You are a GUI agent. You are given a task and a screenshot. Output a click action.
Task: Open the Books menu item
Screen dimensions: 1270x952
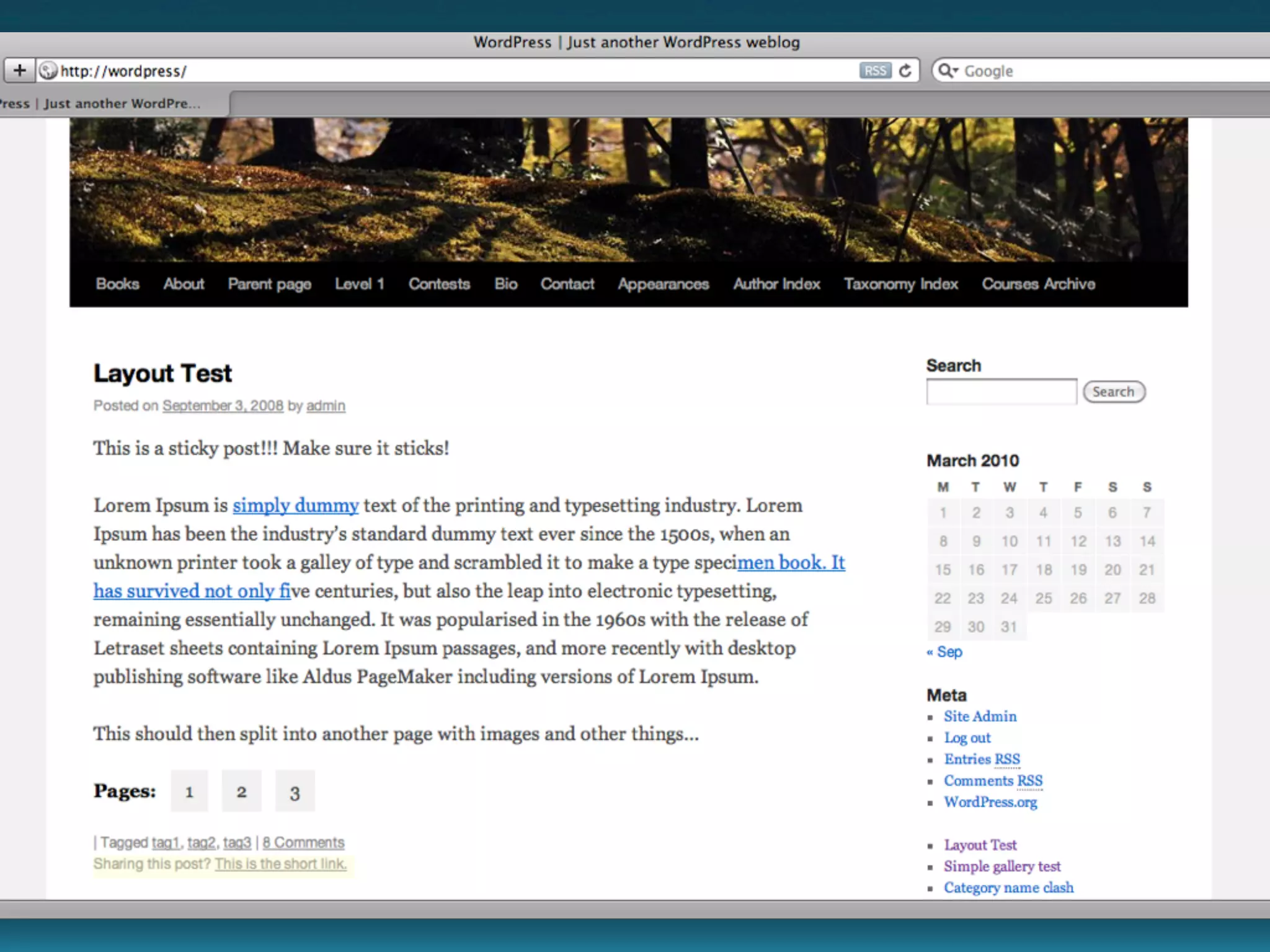(x=117, y=284)
